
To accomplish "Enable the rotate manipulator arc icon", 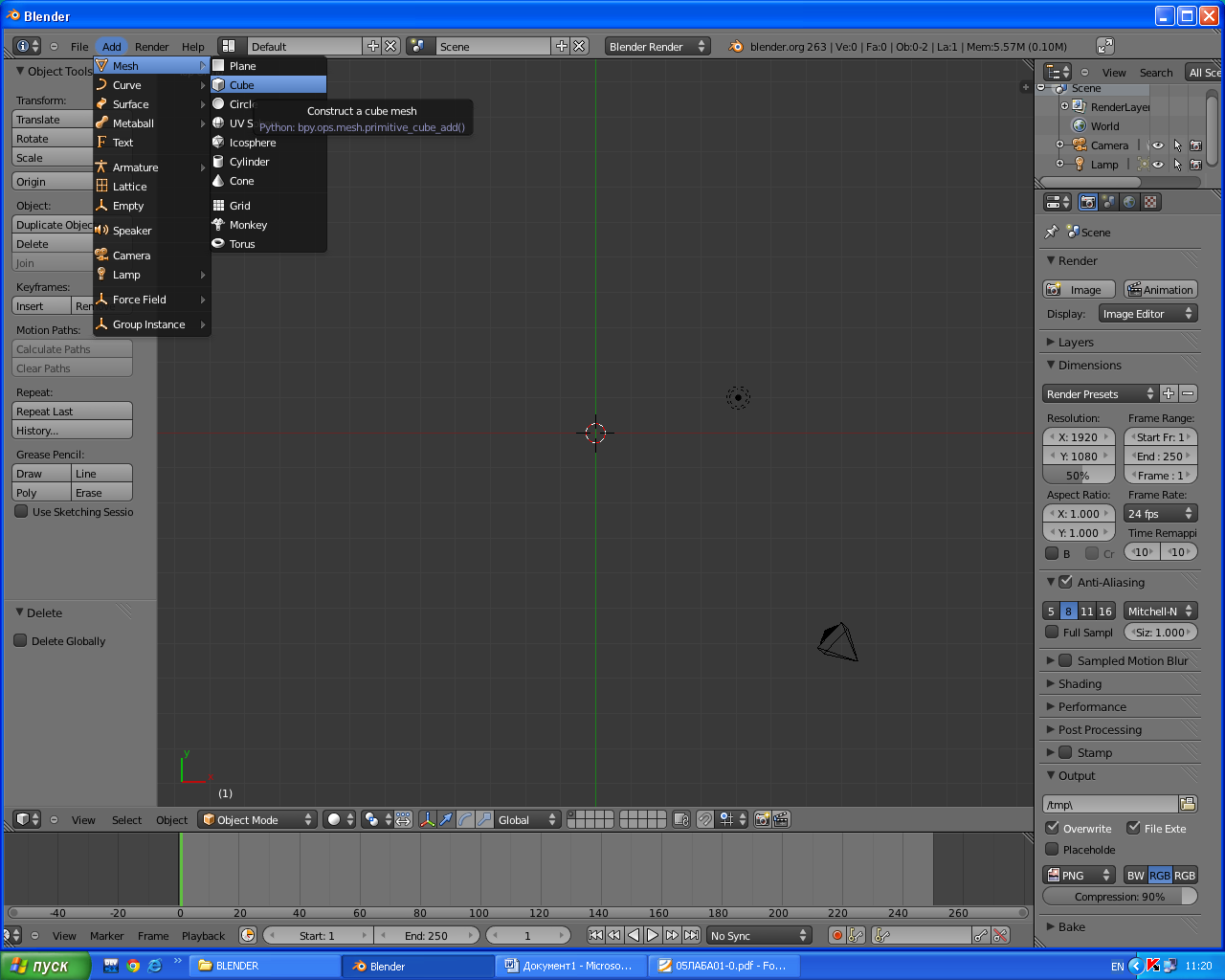I will pos(465,819).
